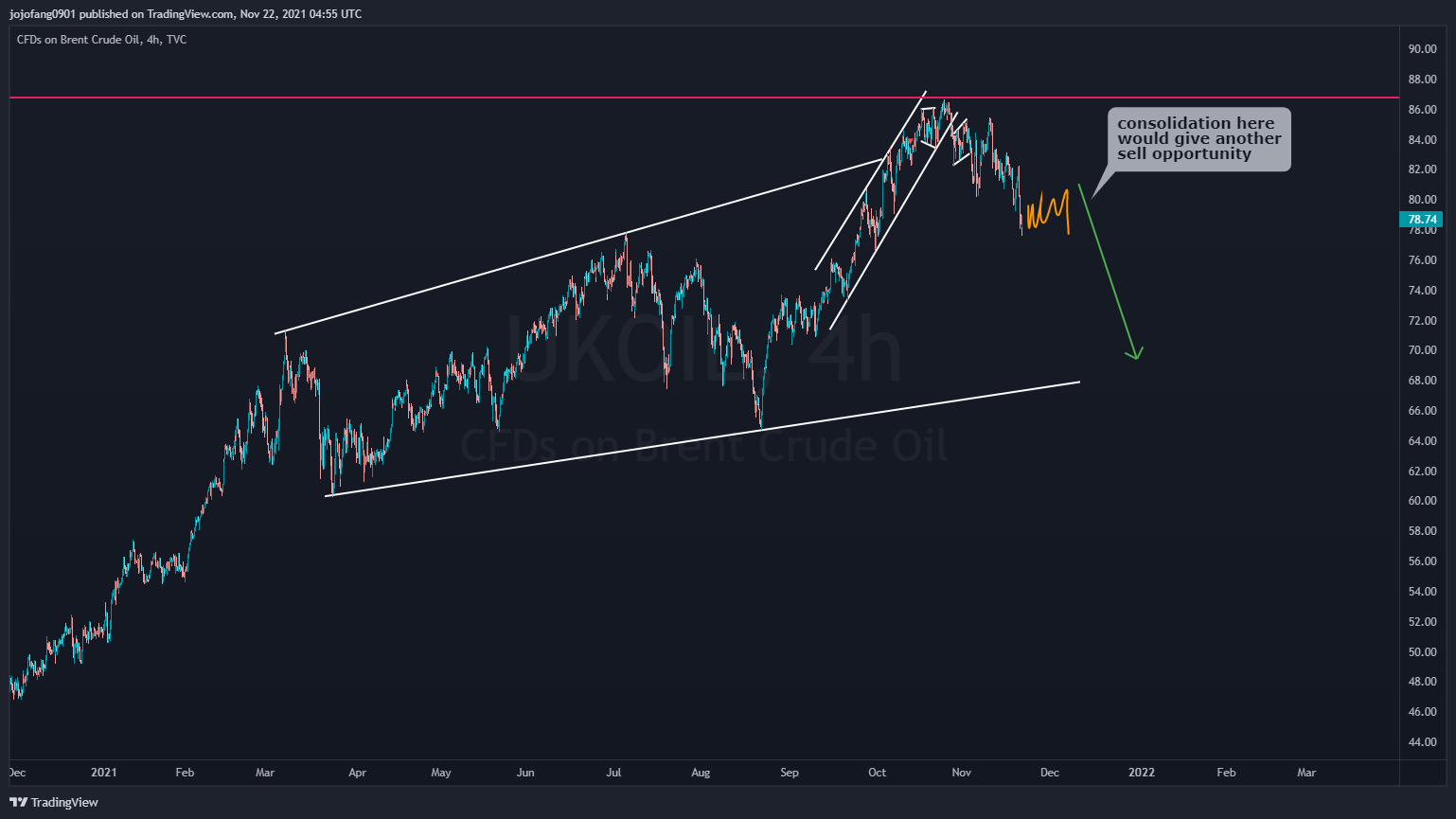Screen dimensions: 1456x819
Task: Click the 88.00 price axis label
Action: (1422, 80)
